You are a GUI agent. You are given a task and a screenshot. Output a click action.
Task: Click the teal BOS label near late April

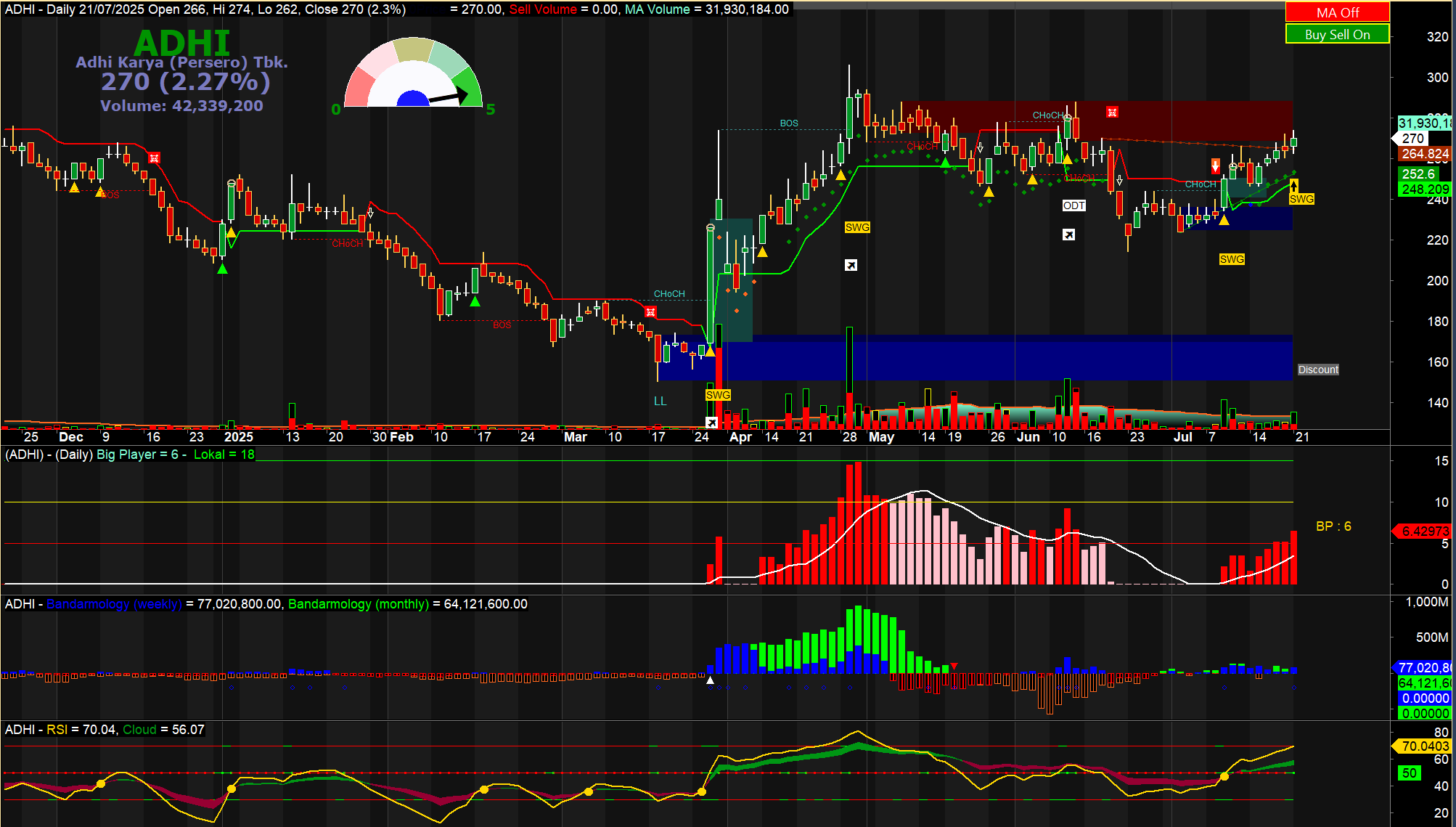click(x=789, y=123)
